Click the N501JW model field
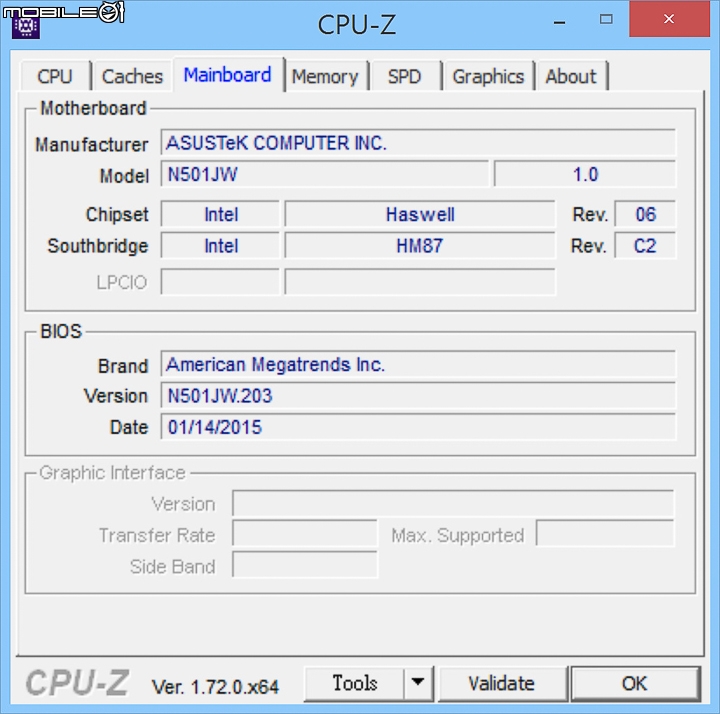The height and width of the screenshot is (714, 720). coord(324,174)
